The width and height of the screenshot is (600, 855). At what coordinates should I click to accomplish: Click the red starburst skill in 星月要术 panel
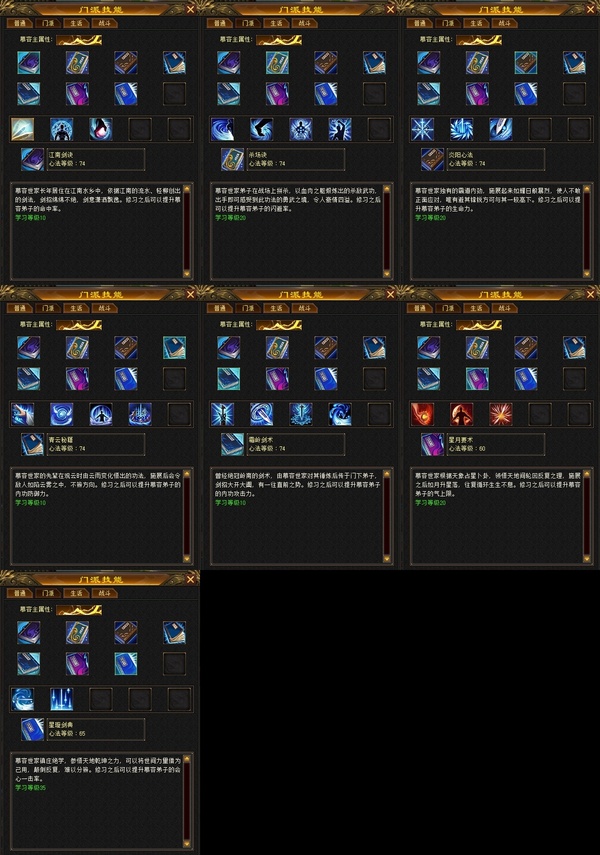point(501,414)
